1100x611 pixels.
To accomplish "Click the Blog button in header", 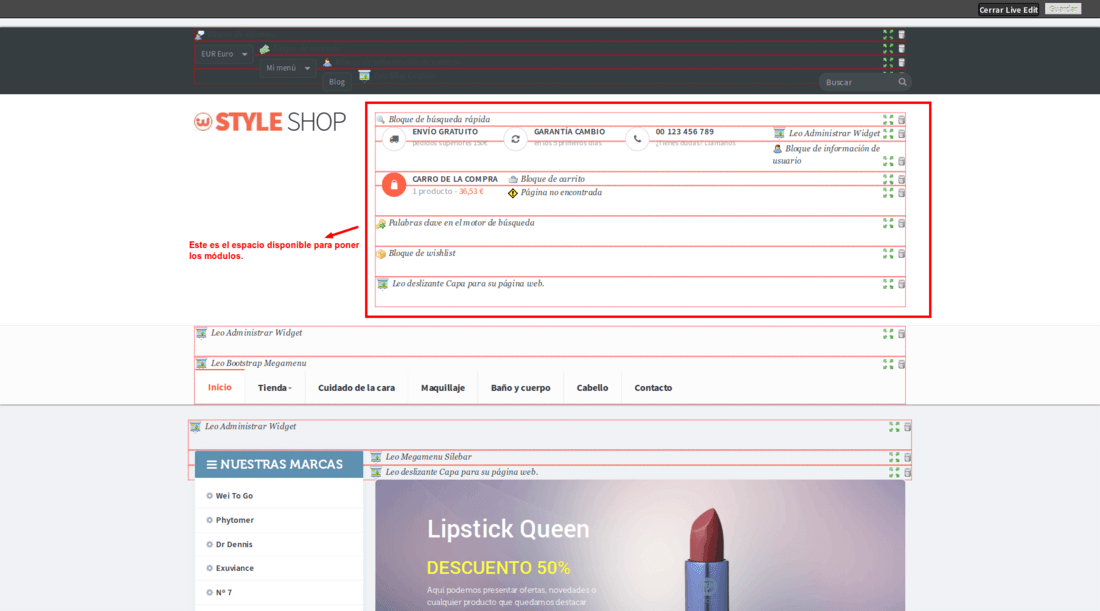I will pyautogui.click(x=337, y=82).
